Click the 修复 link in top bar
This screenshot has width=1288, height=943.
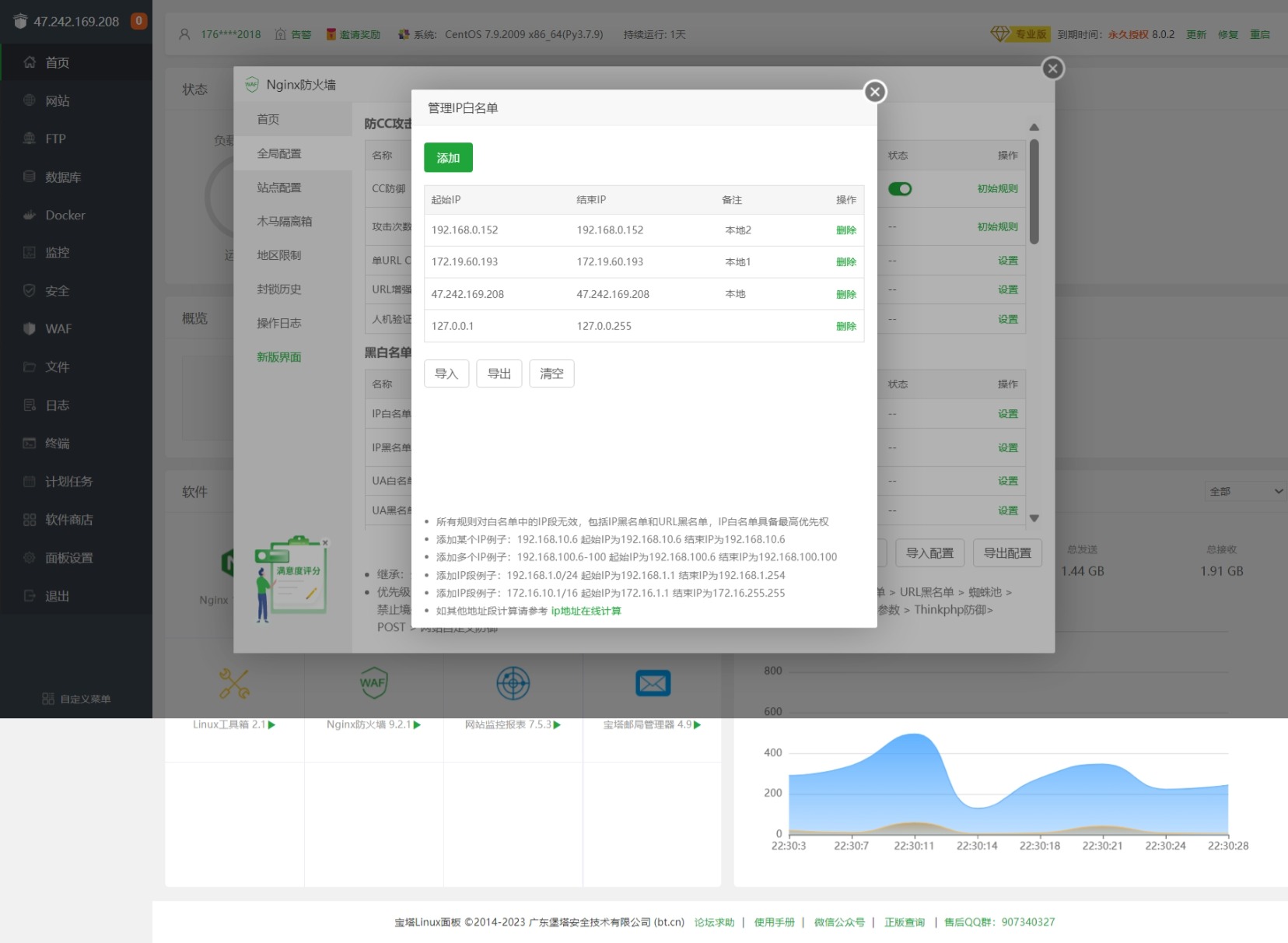(x=1228, y=34)
